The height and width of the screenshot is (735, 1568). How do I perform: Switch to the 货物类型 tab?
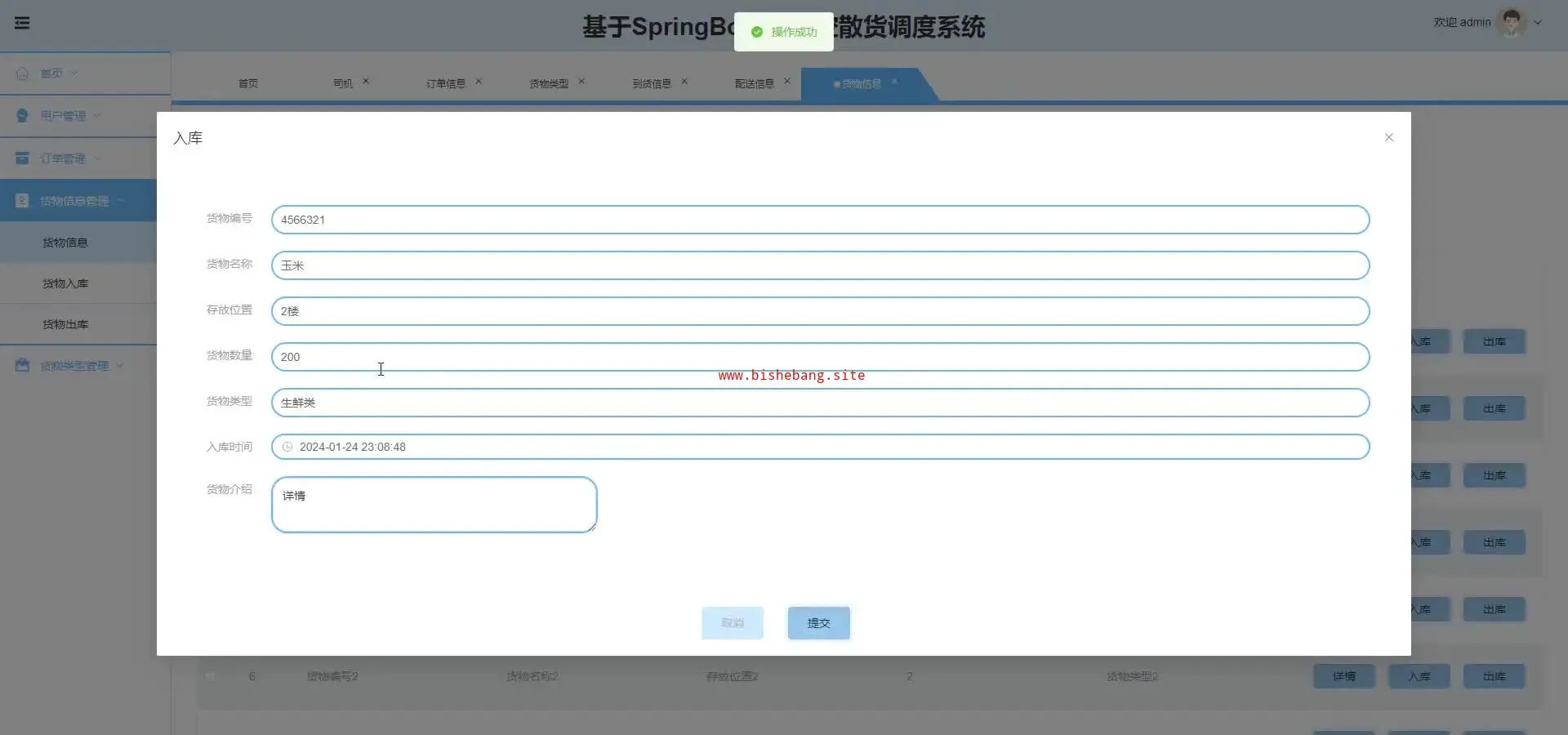click(x=549, y=83)
